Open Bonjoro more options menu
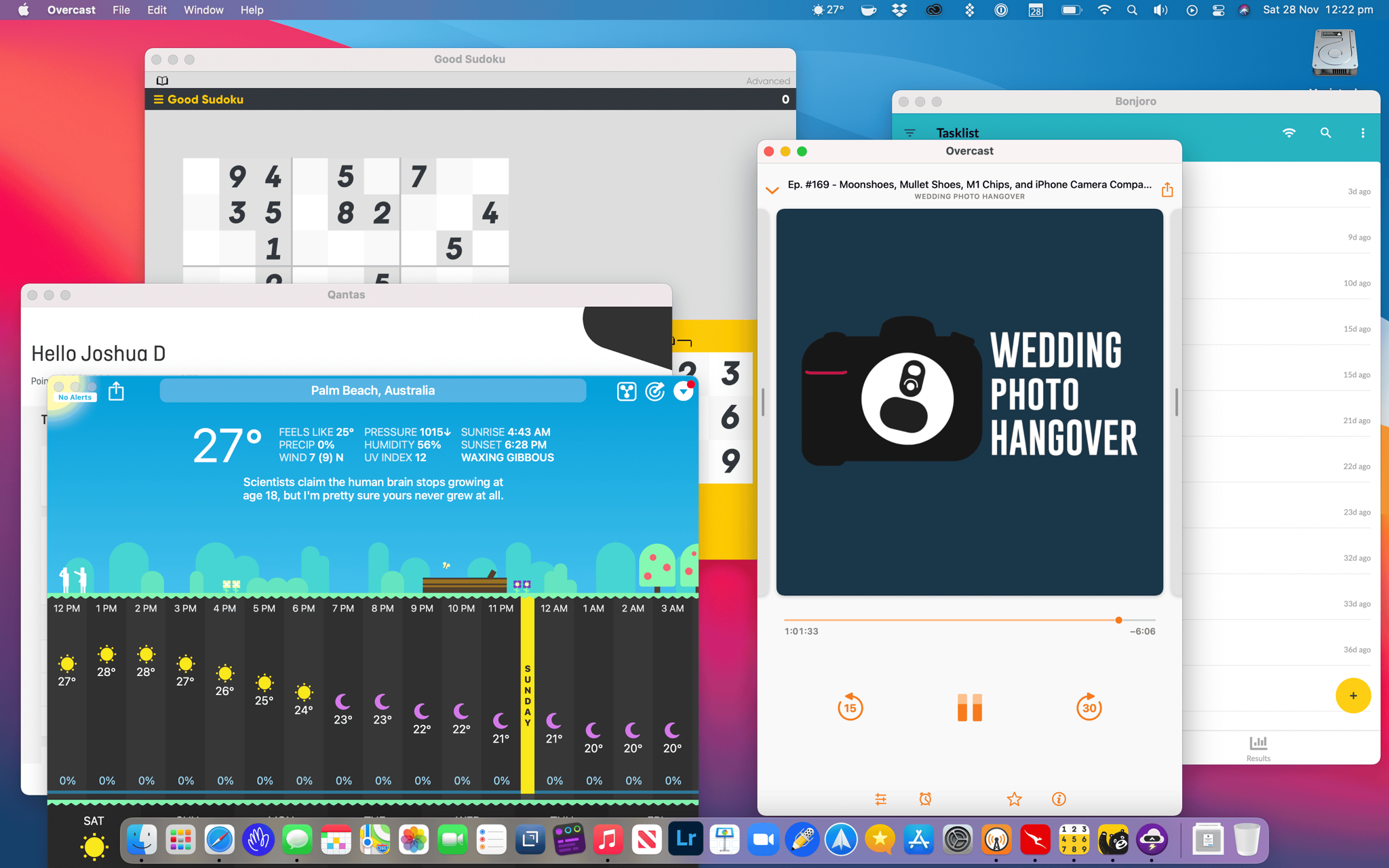This screenshot has height=868, width=1389. (1363, 133)
